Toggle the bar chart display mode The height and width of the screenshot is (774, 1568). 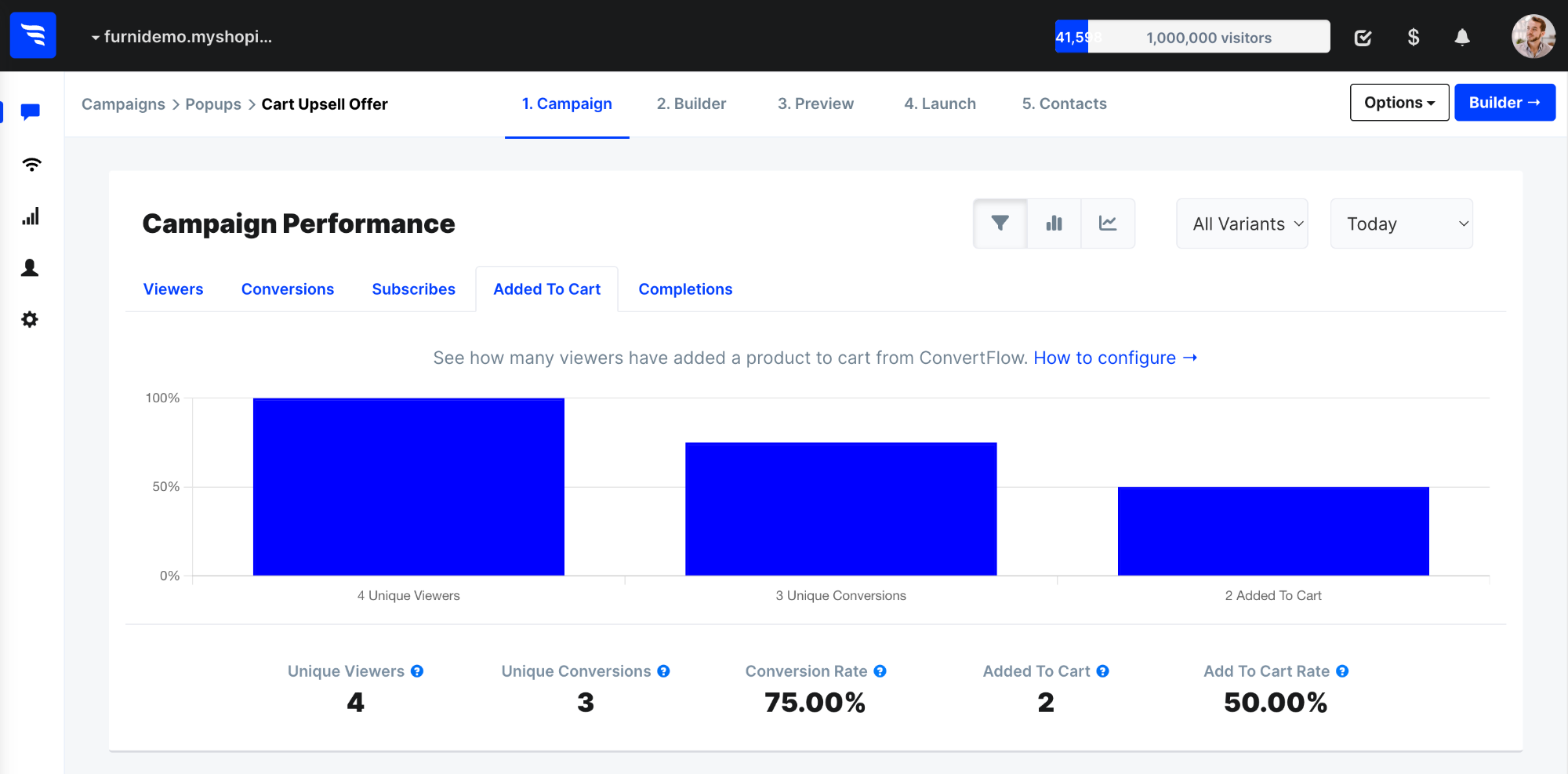1054,223
